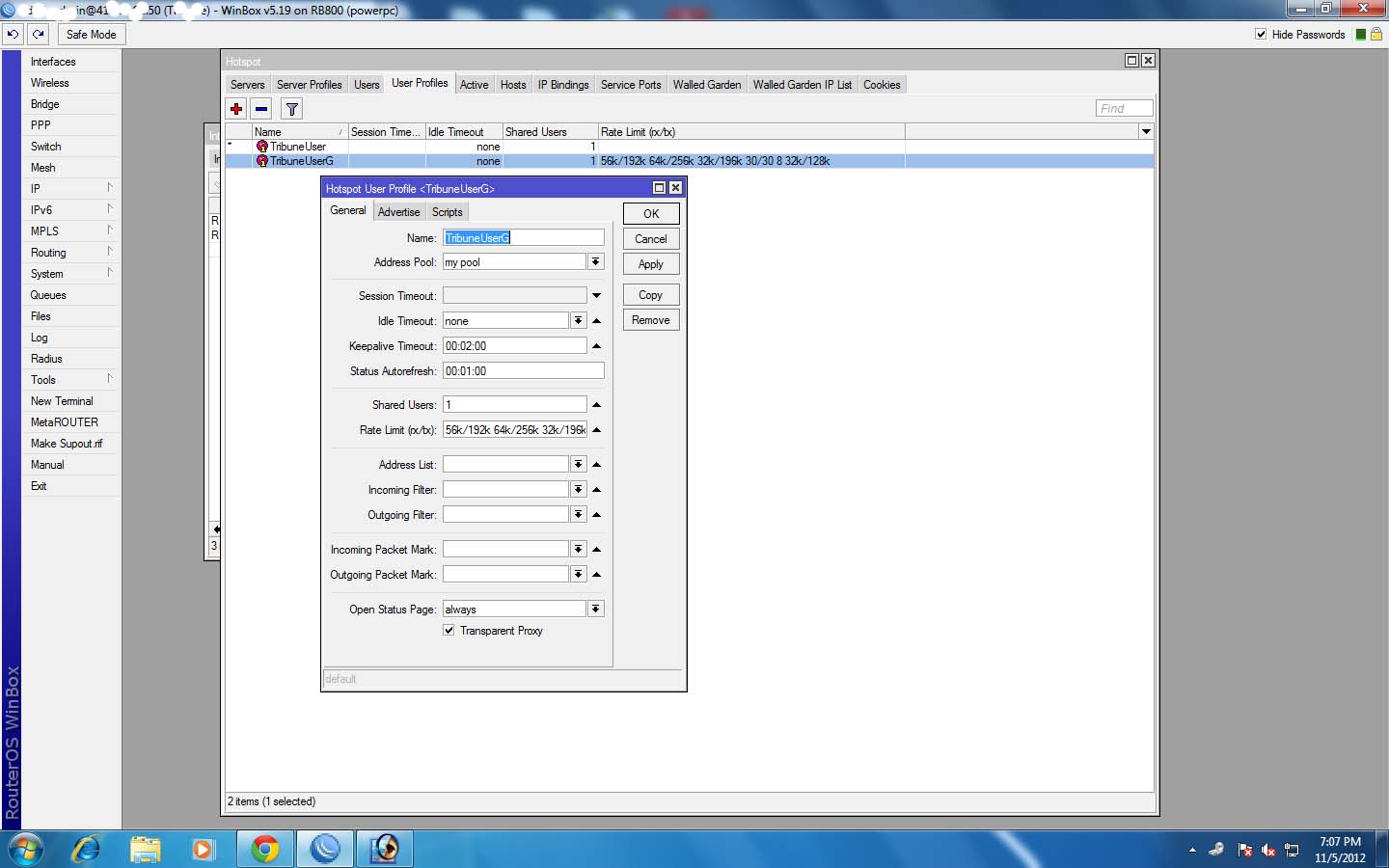Add a new hotspot user profile

tap(236, 109)
